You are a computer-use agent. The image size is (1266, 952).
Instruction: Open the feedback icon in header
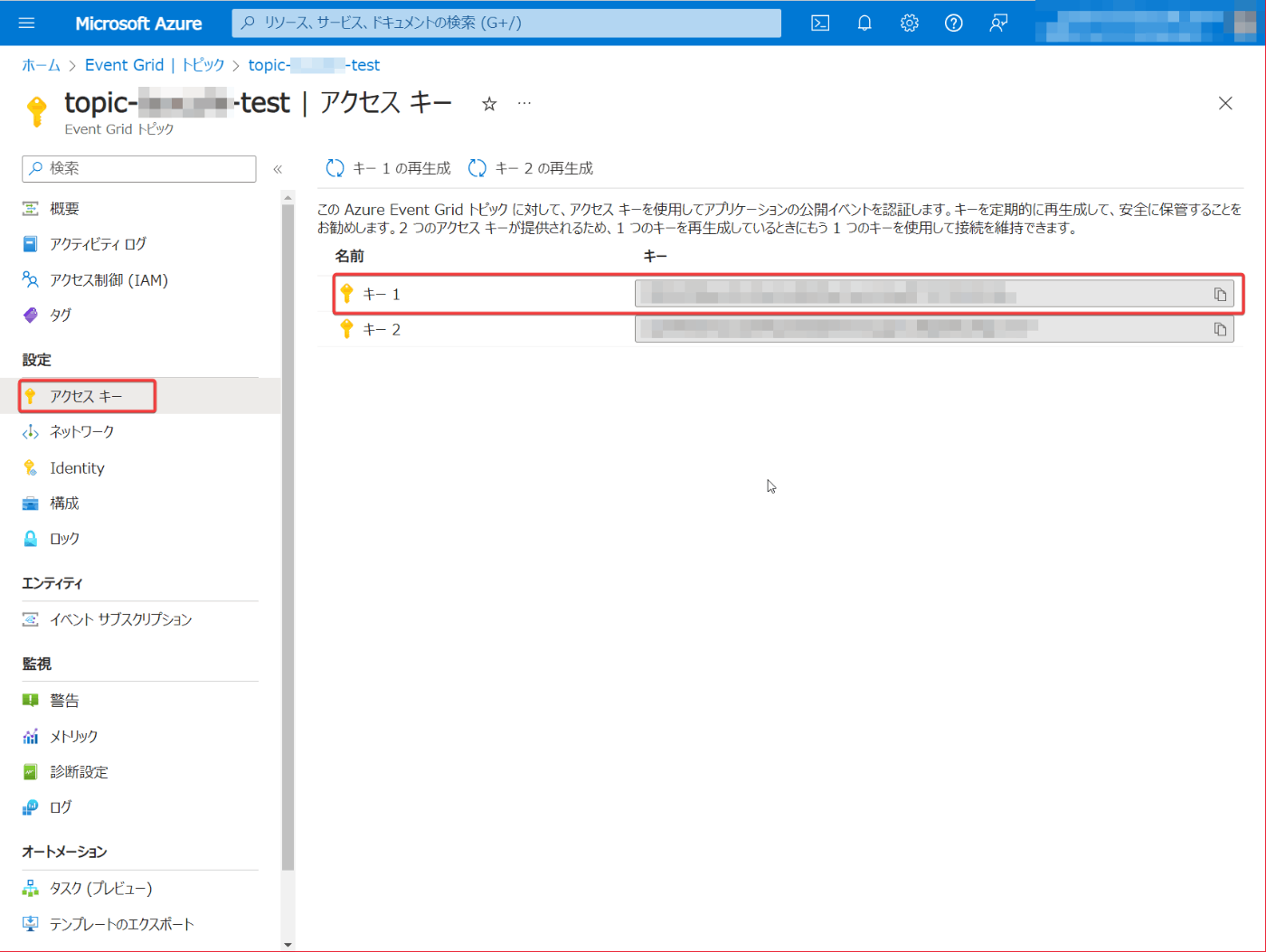click(998, 24)
